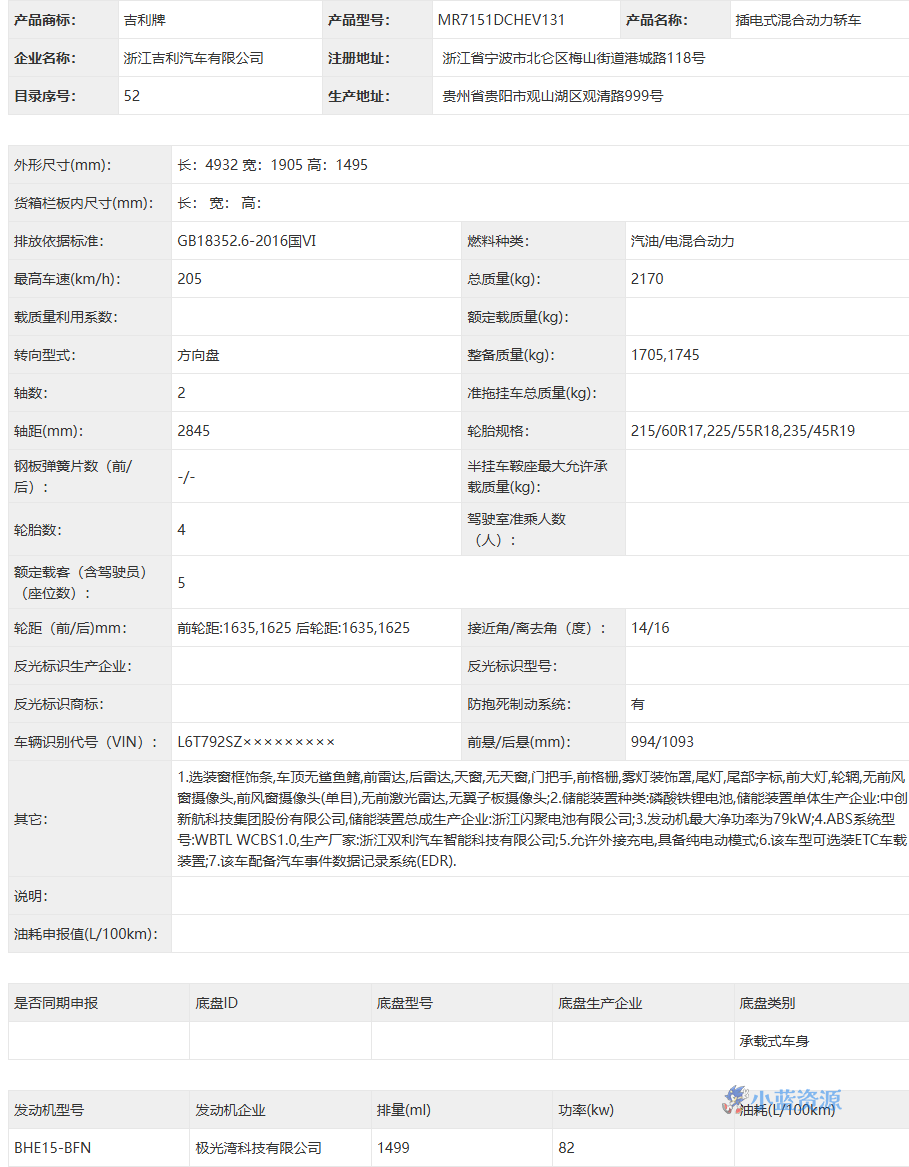The image size is (909, 1167).
Task: Click the 货箱栏板内尺寸(mm) label
Action: pos(83,203)
